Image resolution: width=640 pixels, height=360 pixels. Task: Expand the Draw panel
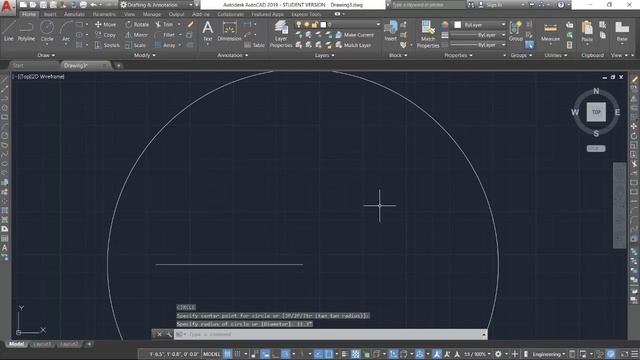(x=46, y=55)
